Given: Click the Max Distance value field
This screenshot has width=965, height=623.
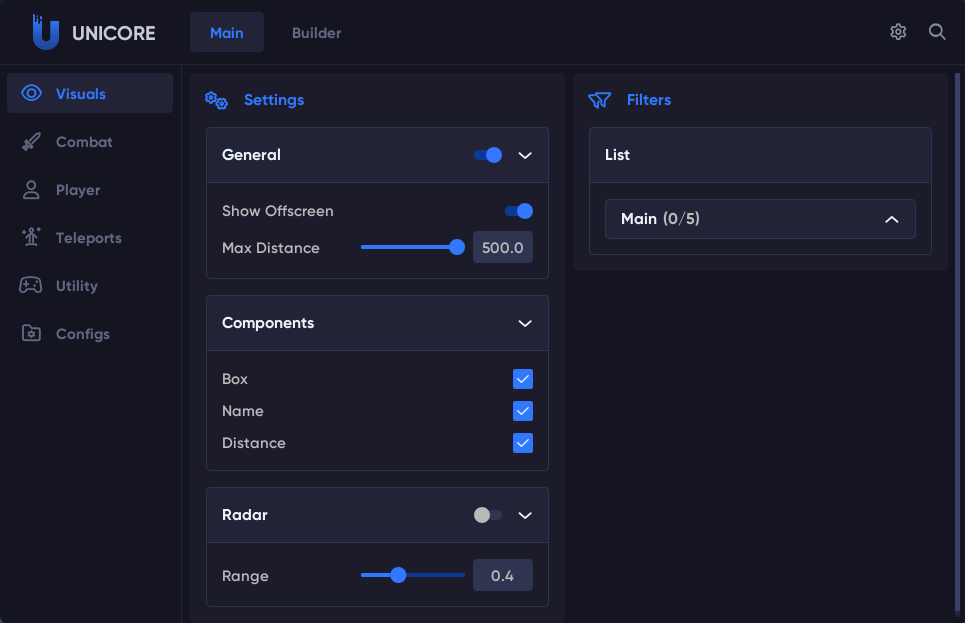Looking at the screenshot, I should (503, 247).
